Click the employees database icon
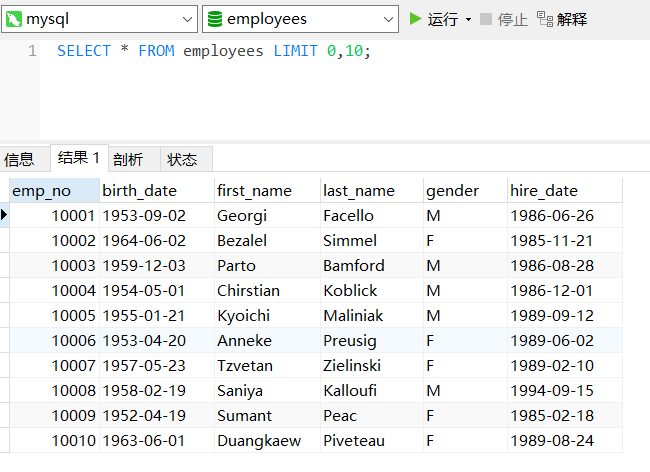Image resolution: width=650 pixels, height=472 pixels. click(214, 19)
